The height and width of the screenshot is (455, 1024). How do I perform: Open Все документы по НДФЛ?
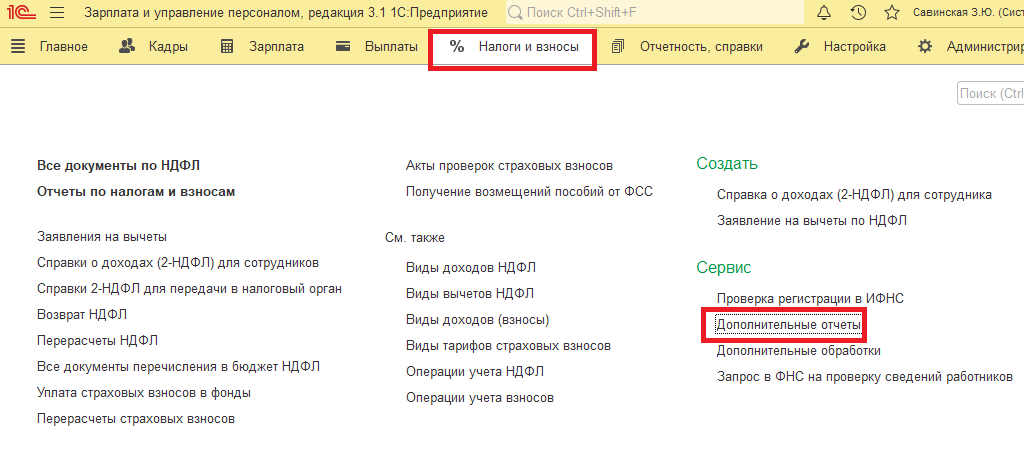118,165
